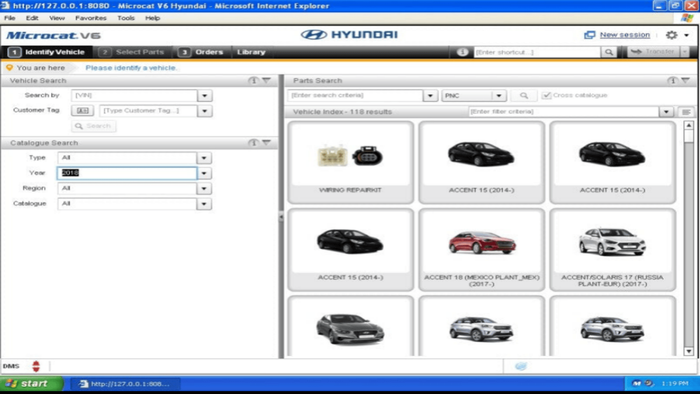The image size is (700, 394).
Task: Click the Vehicle Search panel info icon
Action: (253, 81)
